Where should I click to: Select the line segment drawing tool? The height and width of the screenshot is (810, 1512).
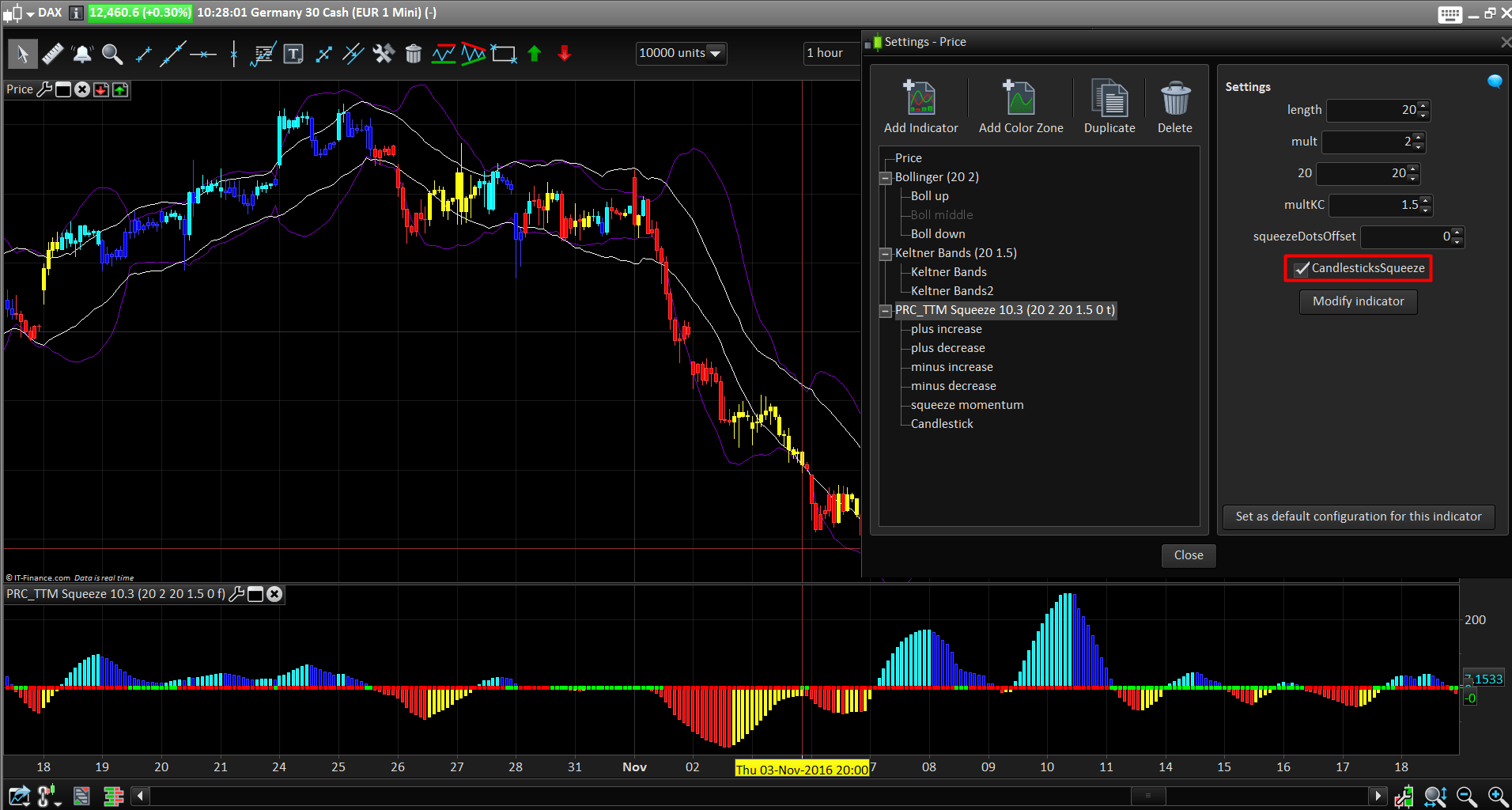click(x=143, y=54)
